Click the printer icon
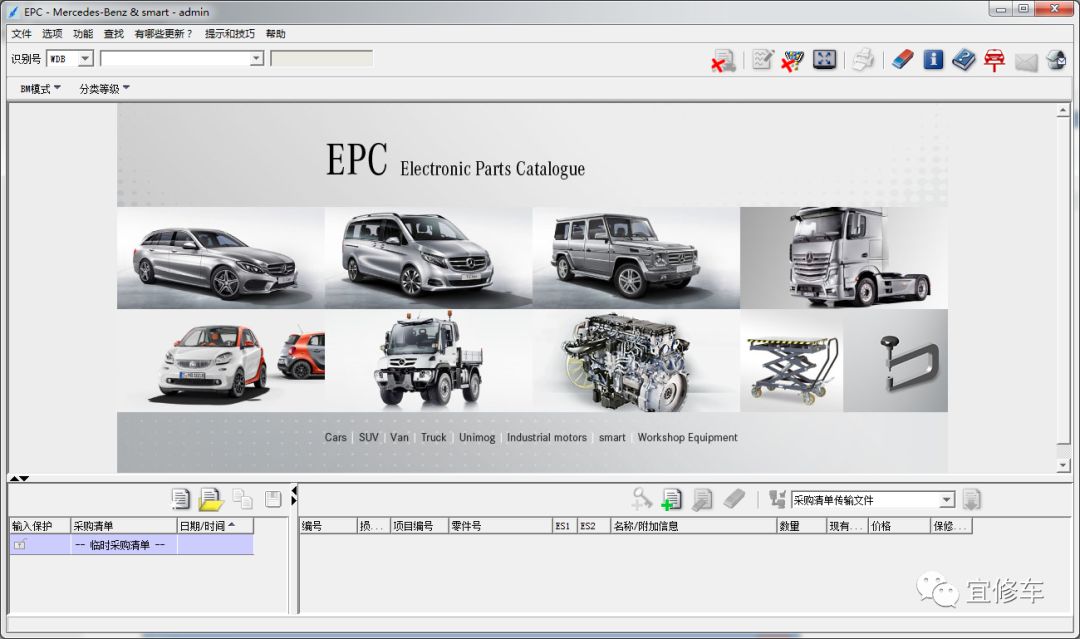The image size is (1080, 639). (862, 60)
